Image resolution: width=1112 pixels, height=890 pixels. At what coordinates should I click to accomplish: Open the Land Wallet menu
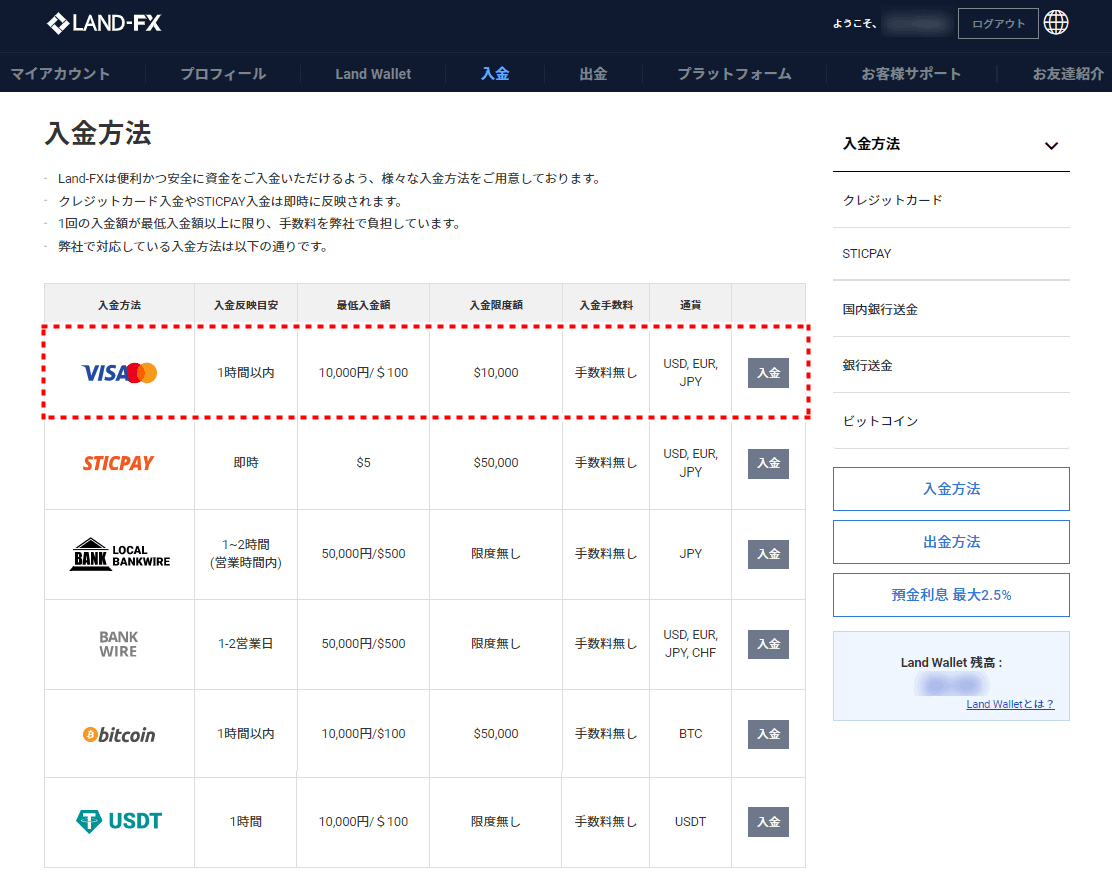[x=373, y=74]
